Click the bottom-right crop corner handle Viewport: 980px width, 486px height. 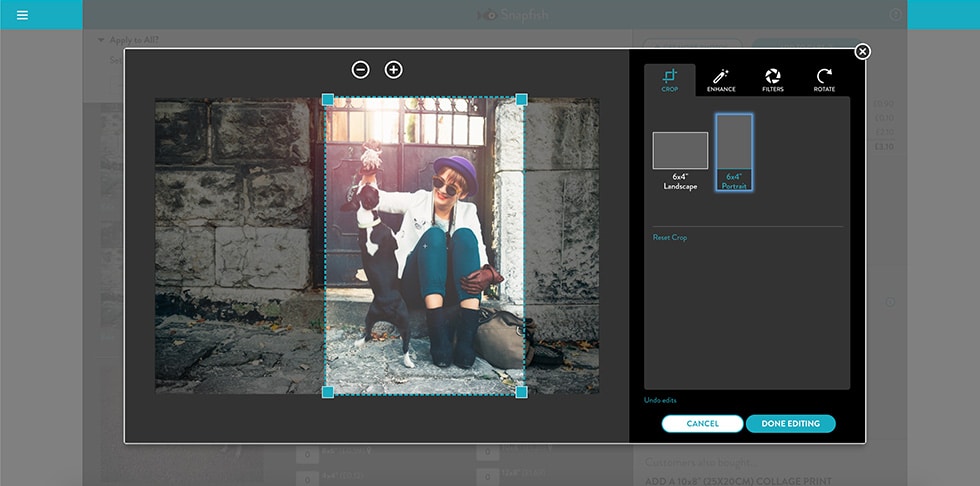(x=521, y=392)
